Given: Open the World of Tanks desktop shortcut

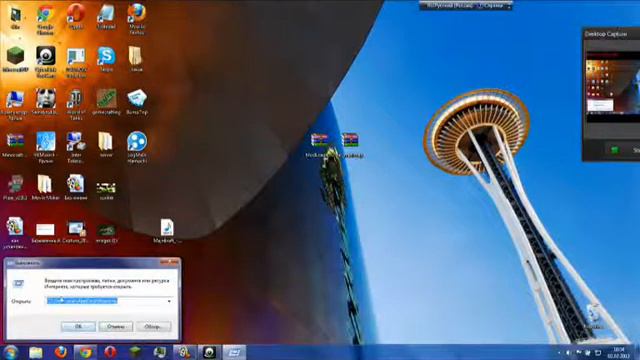Looking at the screenshot, I should pos(76,104).
